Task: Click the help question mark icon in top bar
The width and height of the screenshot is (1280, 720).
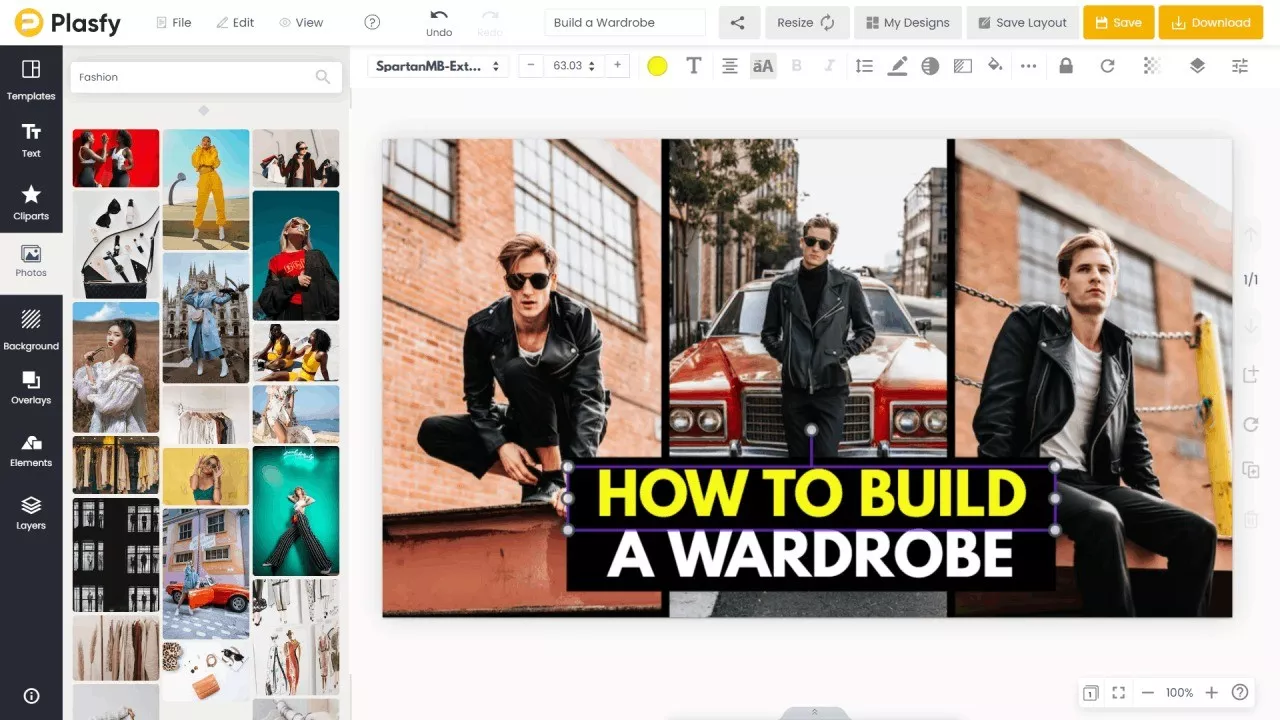Action: [372, 23]
